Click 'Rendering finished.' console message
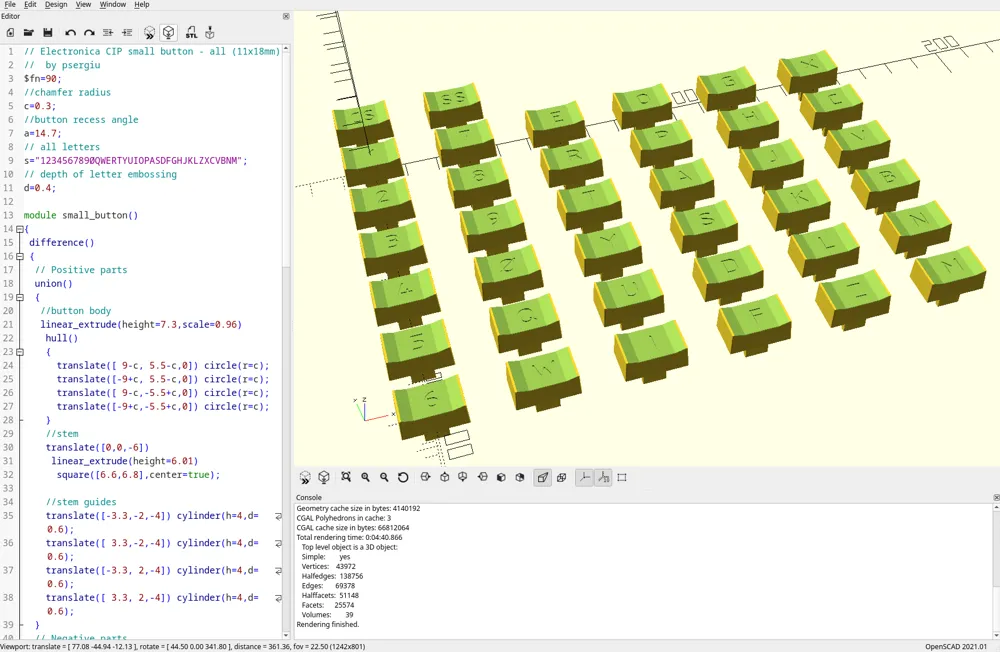 pos(328,624)
